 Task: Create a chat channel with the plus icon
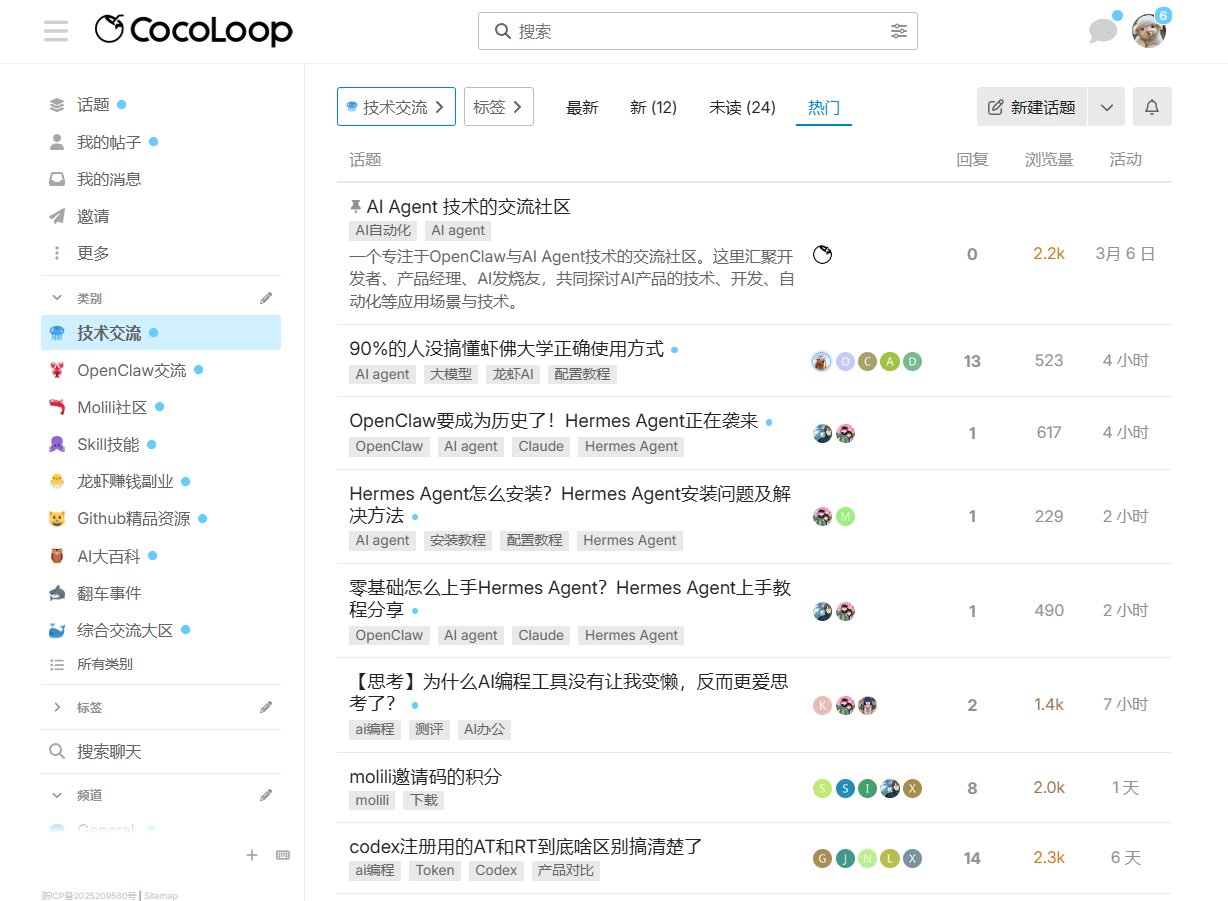pyautogui.click(x=251, y=855)
